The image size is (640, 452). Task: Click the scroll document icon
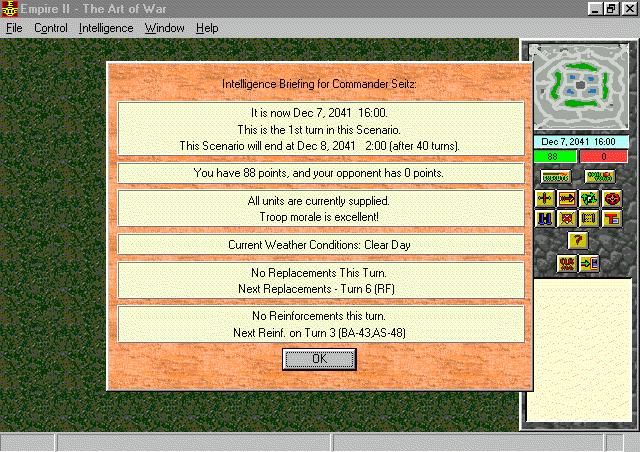click(x=589, y=218)
